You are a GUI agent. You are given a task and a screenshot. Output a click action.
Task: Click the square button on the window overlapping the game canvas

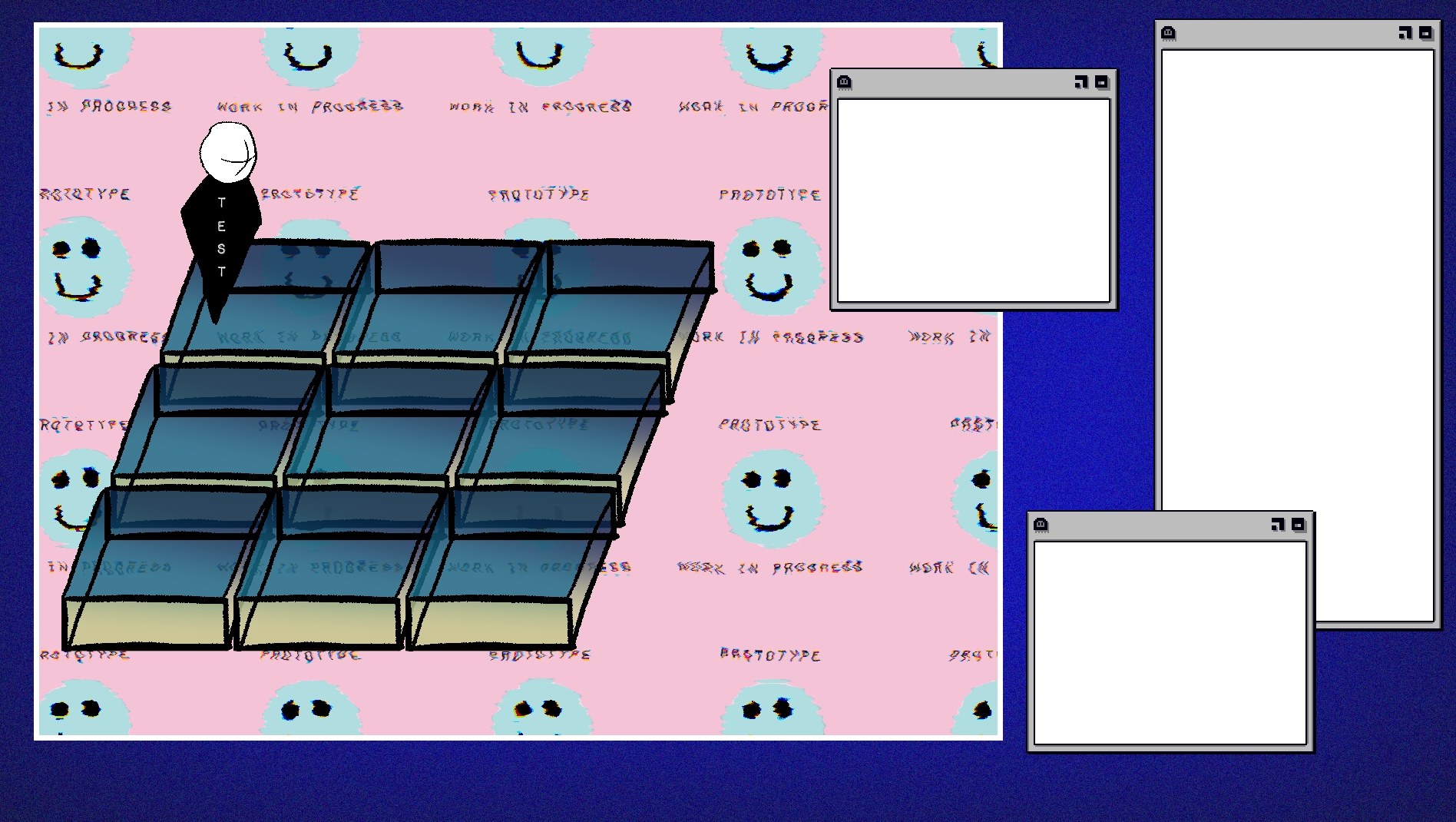pos(1101,82)
